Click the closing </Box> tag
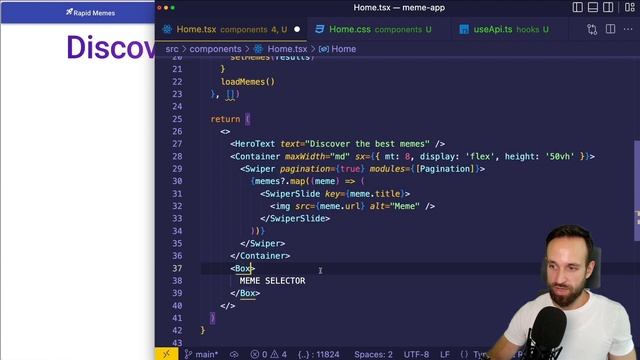The width and height of the screenshot is (640, 360). coord(245,293)
